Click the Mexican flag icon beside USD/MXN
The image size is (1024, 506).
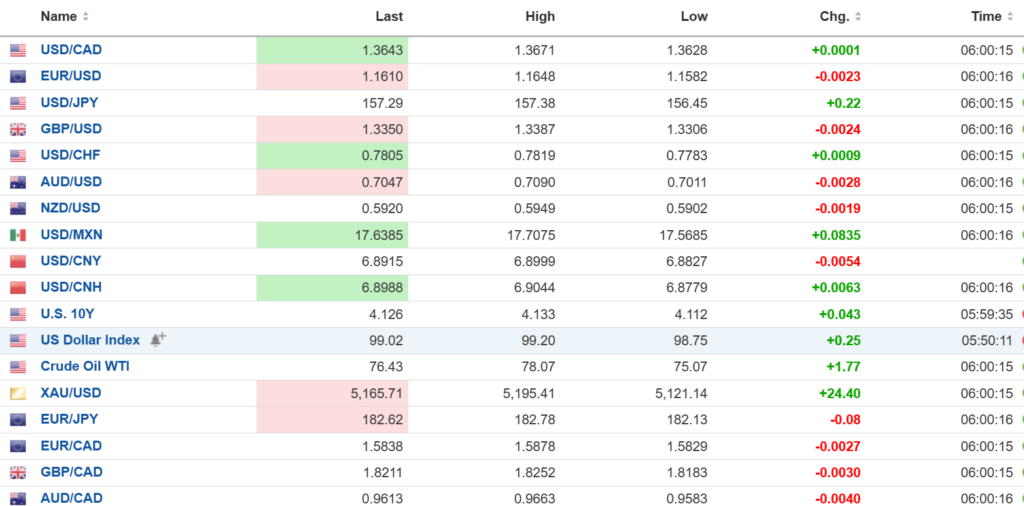click(18, 235)
